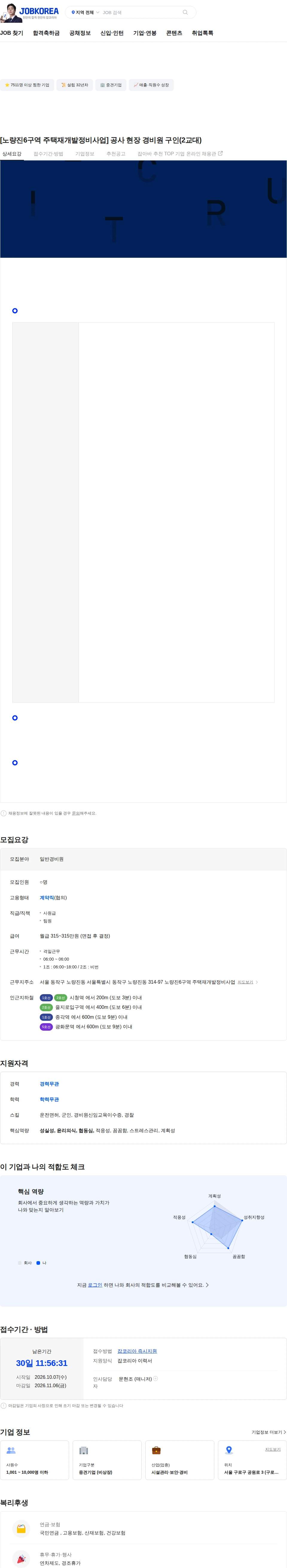Click the 문의 link under the posting

tap(75, 813)
